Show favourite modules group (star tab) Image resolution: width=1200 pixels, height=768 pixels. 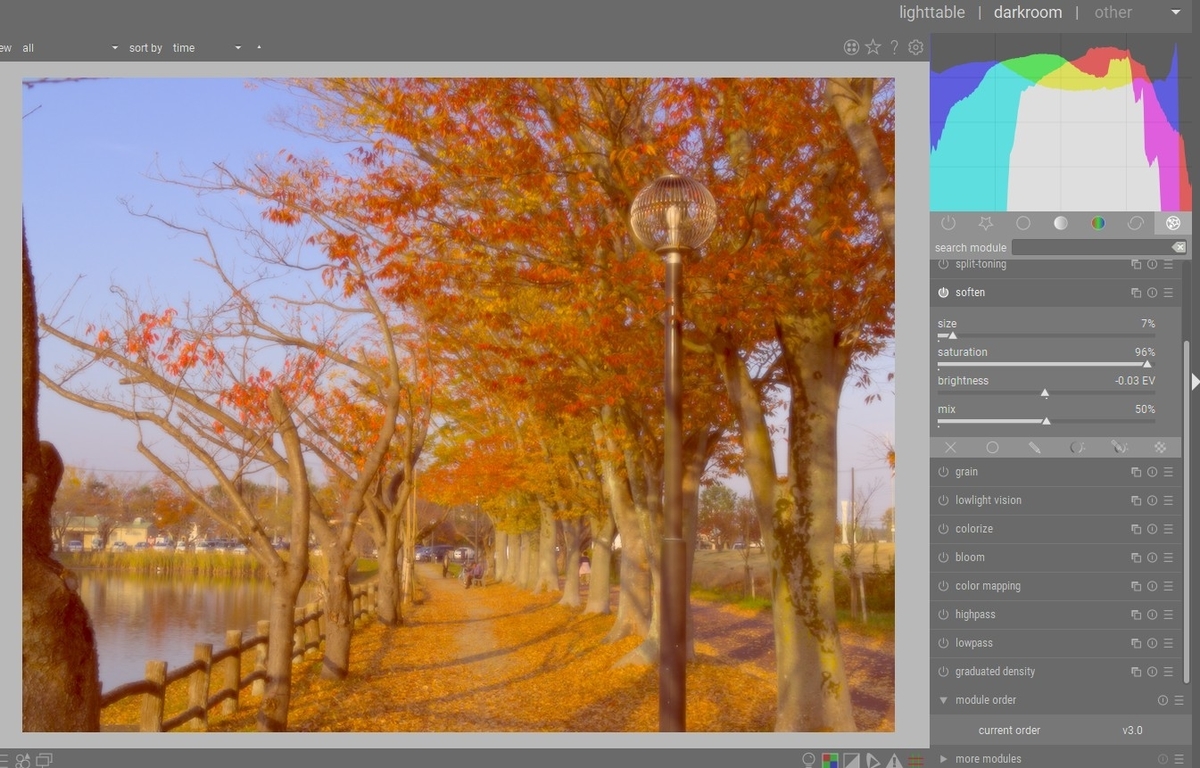[985, 223]
